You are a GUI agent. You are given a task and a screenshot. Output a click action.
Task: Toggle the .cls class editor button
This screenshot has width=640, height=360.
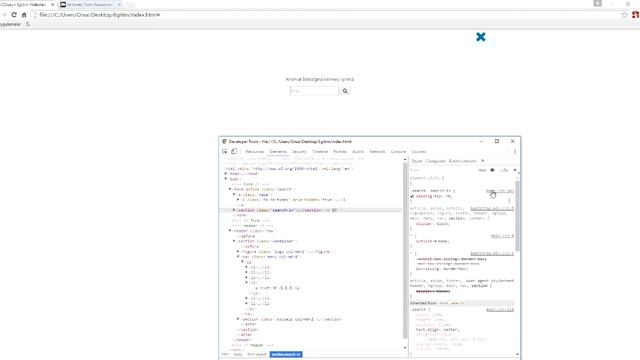click(504, 170)
